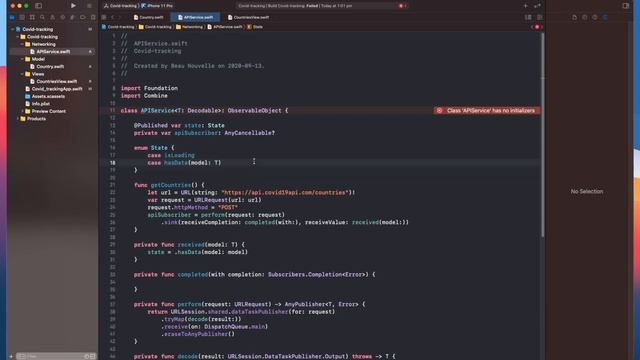This screenshot has width=640, height=360.
Task: Open the Find navigator
Action: (x=42, y=17)
